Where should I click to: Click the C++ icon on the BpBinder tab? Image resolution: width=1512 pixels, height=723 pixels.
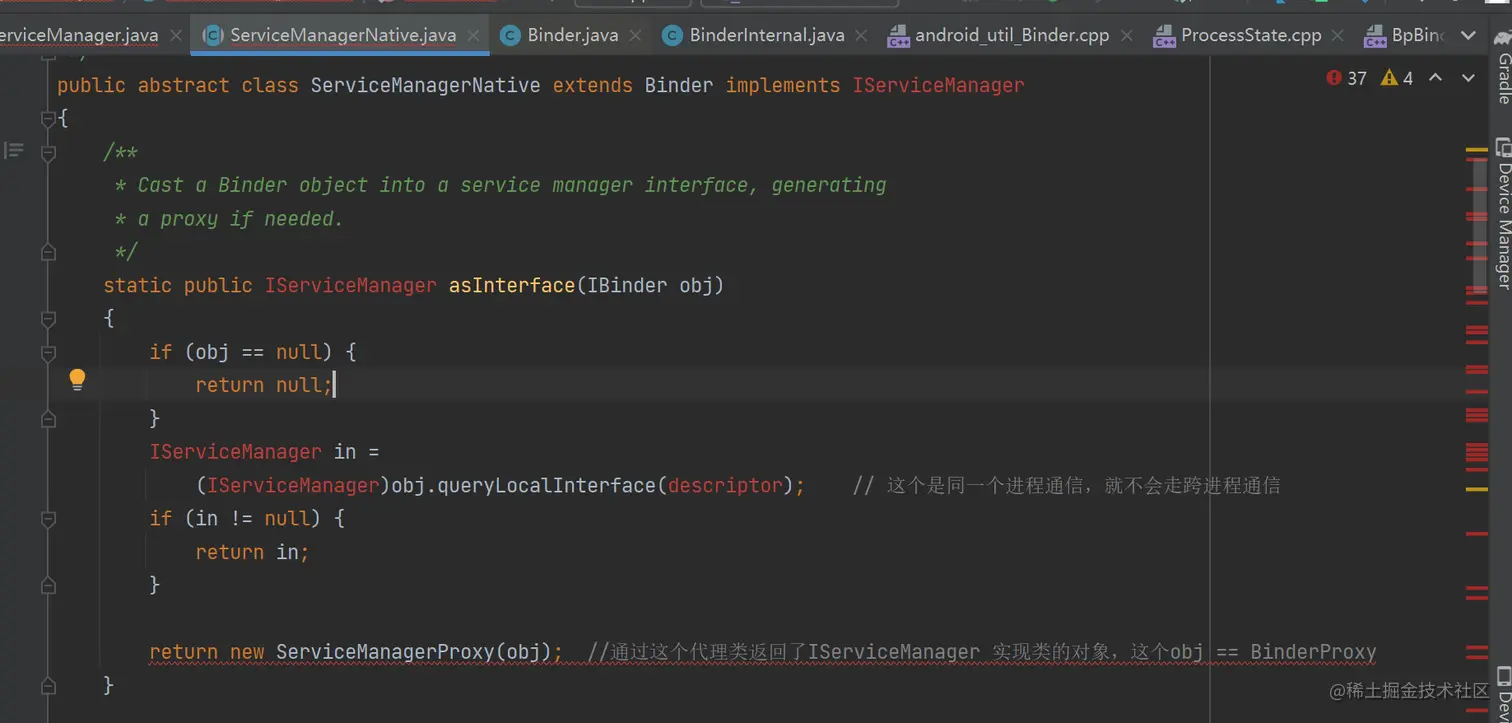1376,37
